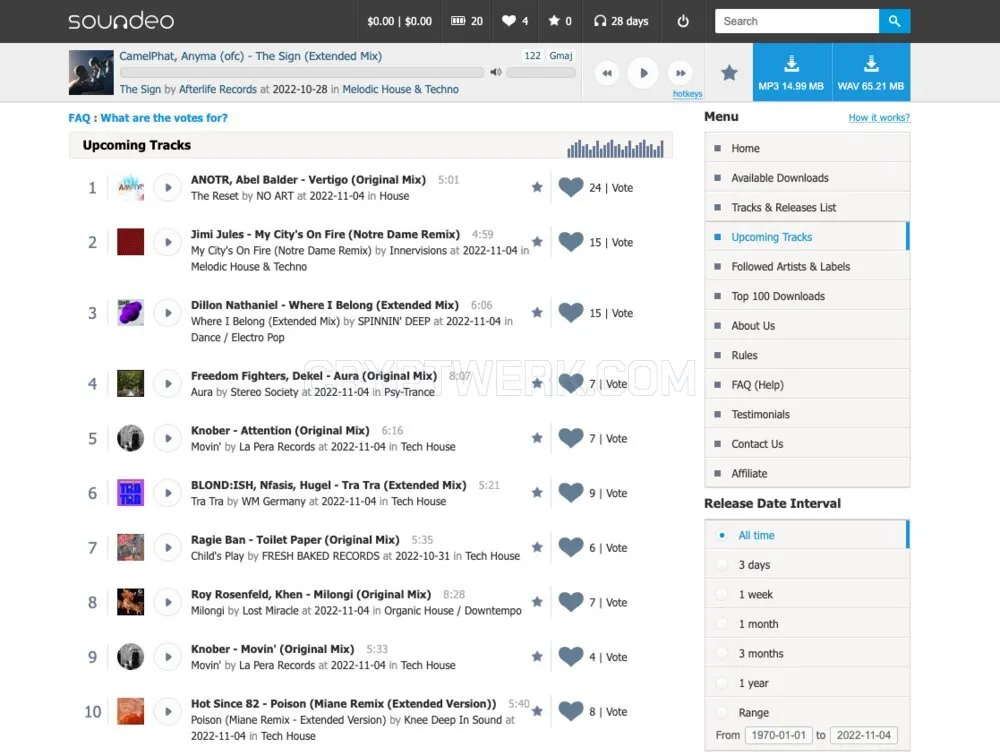Select the 1 month date interval

tap(807, 623)
